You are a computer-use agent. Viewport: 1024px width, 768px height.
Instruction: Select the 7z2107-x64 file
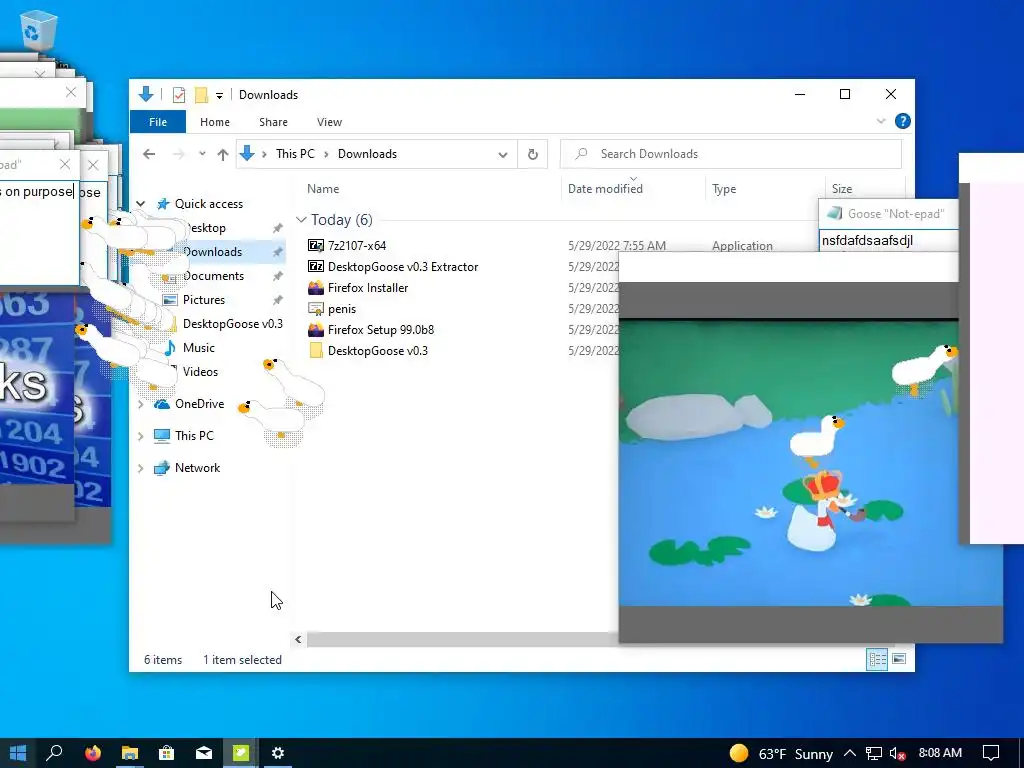coord(357,246)
